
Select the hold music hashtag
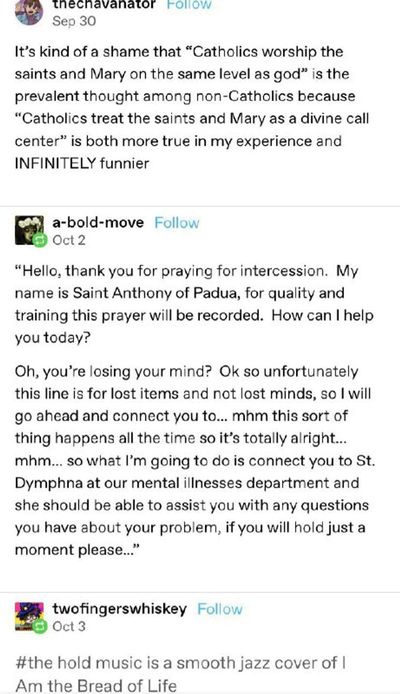point(181,674)
